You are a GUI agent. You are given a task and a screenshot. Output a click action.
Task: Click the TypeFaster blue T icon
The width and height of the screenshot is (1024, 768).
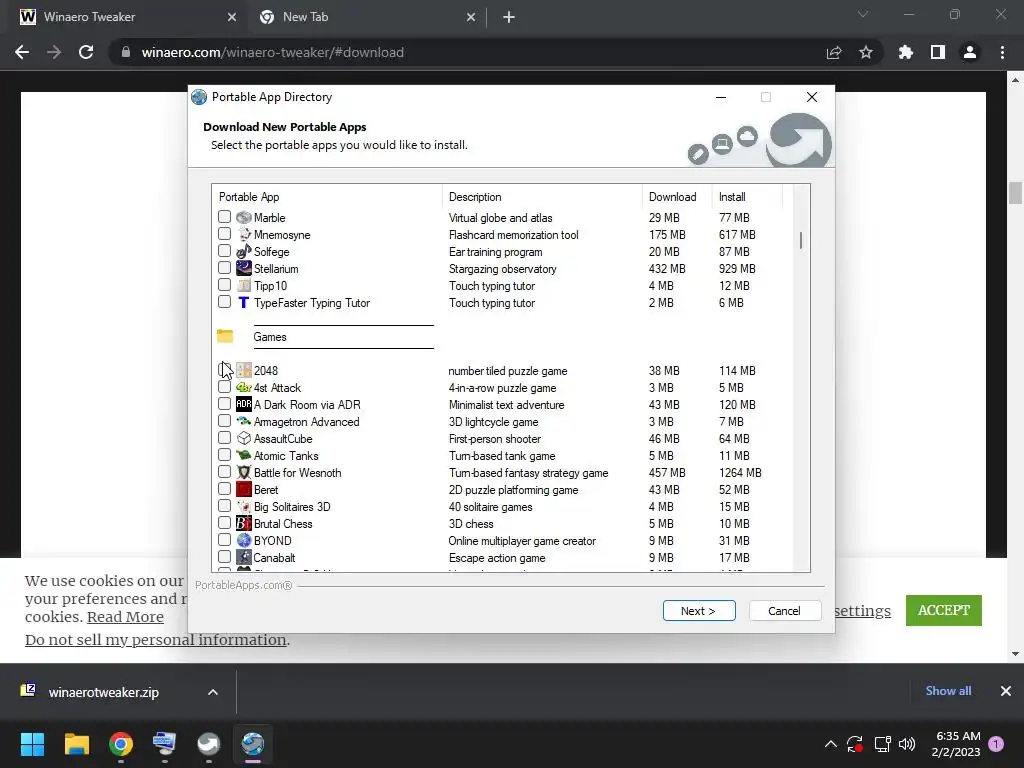244,302
